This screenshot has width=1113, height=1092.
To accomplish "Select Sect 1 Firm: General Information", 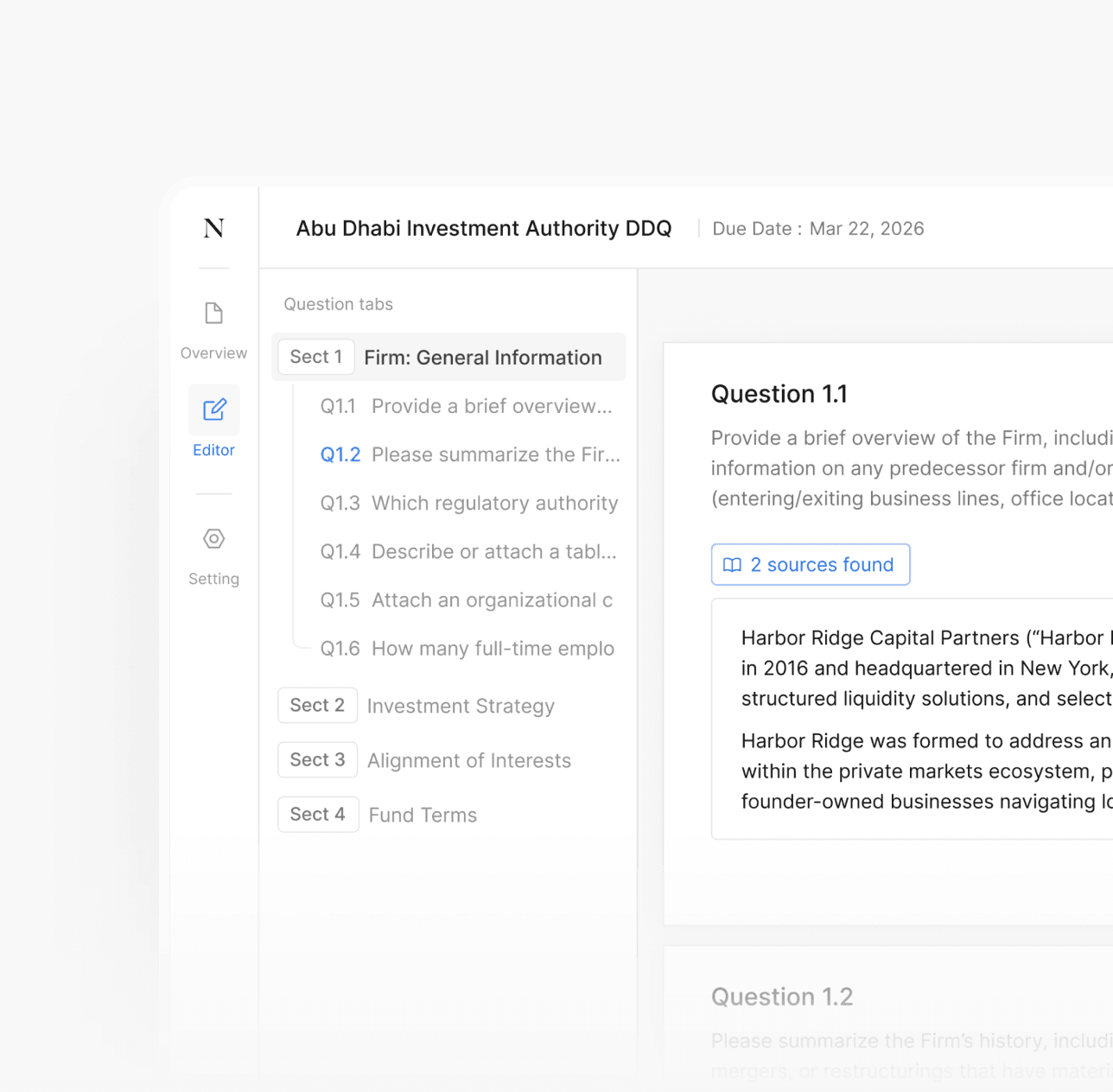I will [448, 357].
